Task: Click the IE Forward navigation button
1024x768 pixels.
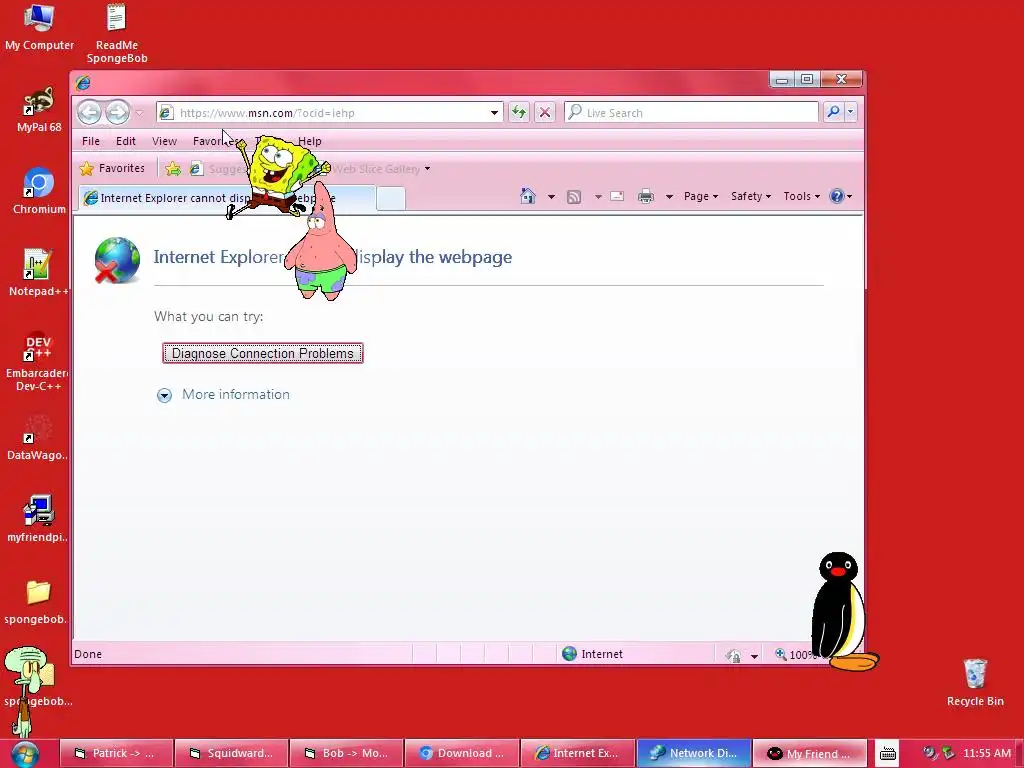Action: 118,112
